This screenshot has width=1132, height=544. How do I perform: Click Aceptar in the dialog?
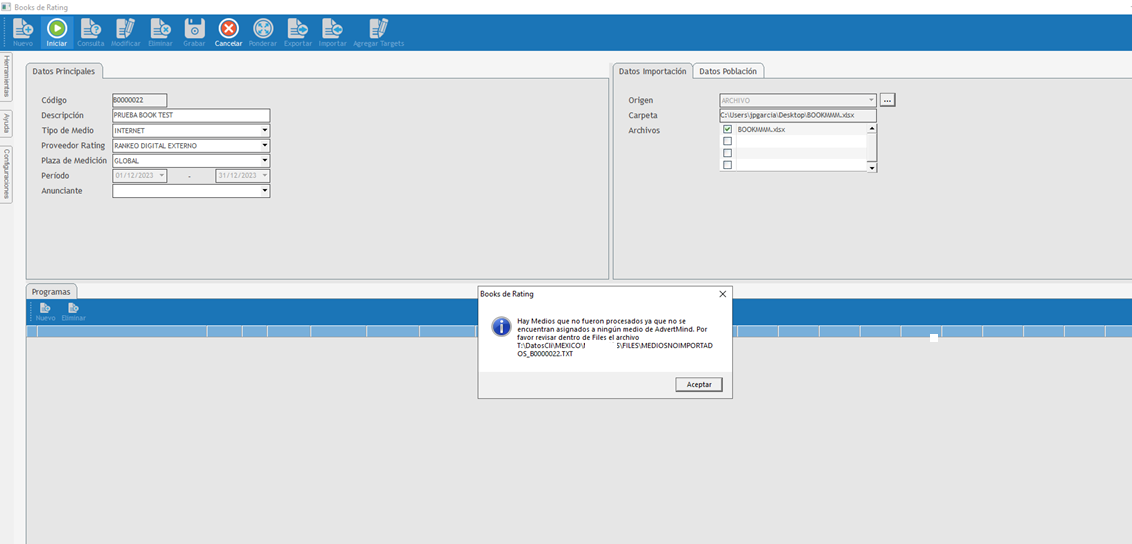click(x=699, y=385)
